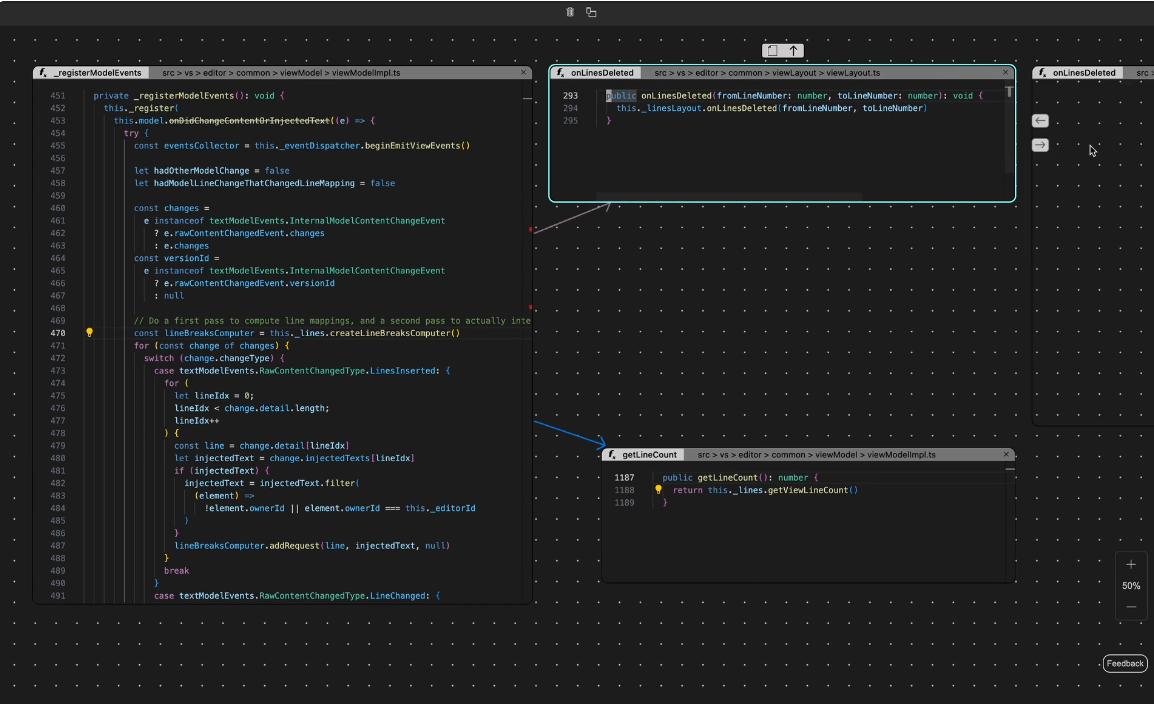This screenshot has width=1154, height=704.
Task: Click addRequest on line 487
Action: (x=294, y=546)
